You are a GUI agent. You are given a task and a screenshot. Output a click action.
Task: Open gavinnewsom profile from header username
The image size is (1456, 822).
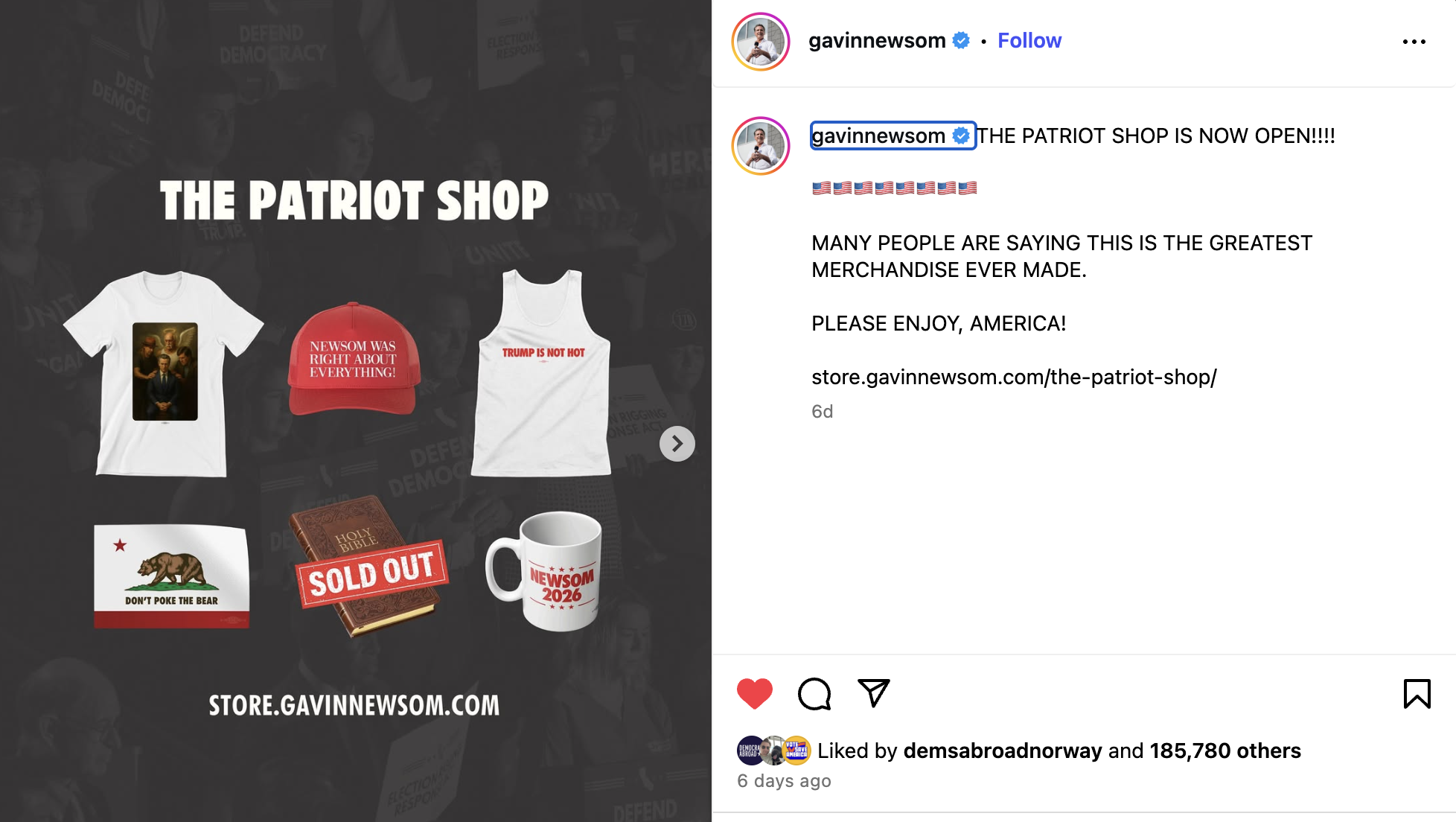click(877, 40)
